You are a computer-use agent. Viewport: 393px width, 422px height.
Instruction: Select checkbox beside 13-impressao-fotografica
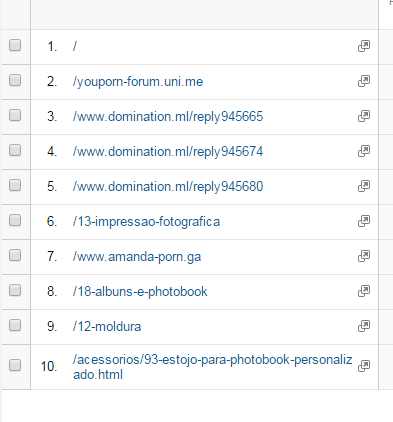click(x=15, y=220)
